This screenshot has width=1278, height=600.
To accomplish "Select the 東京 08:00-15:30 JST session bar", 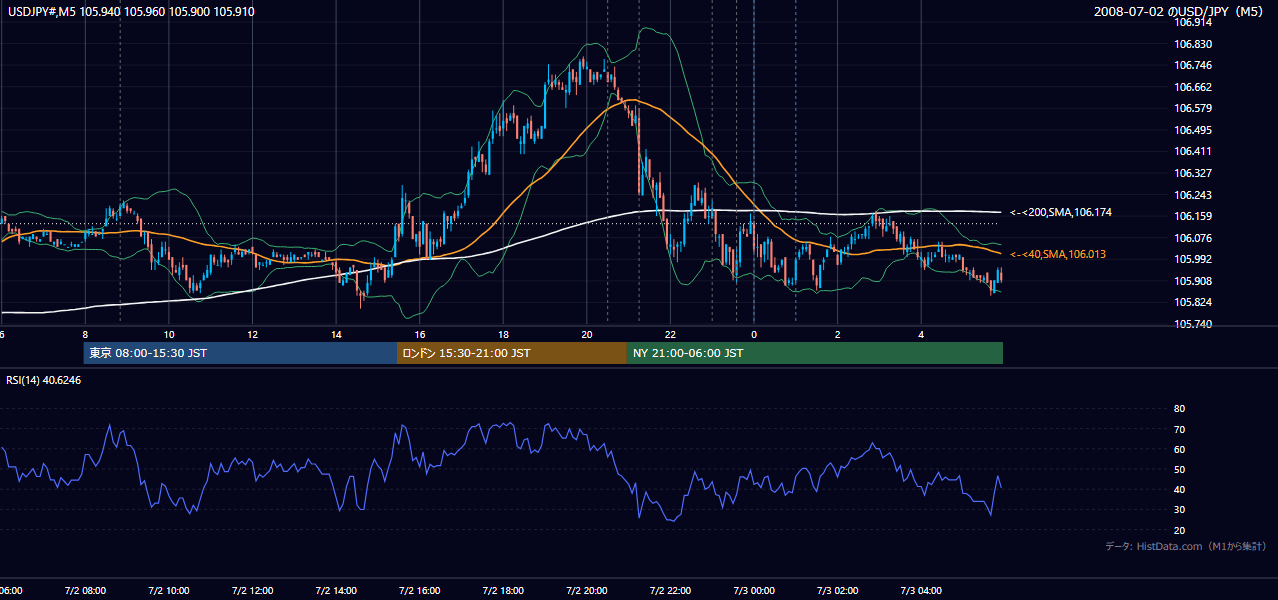I will pos(240,353).
